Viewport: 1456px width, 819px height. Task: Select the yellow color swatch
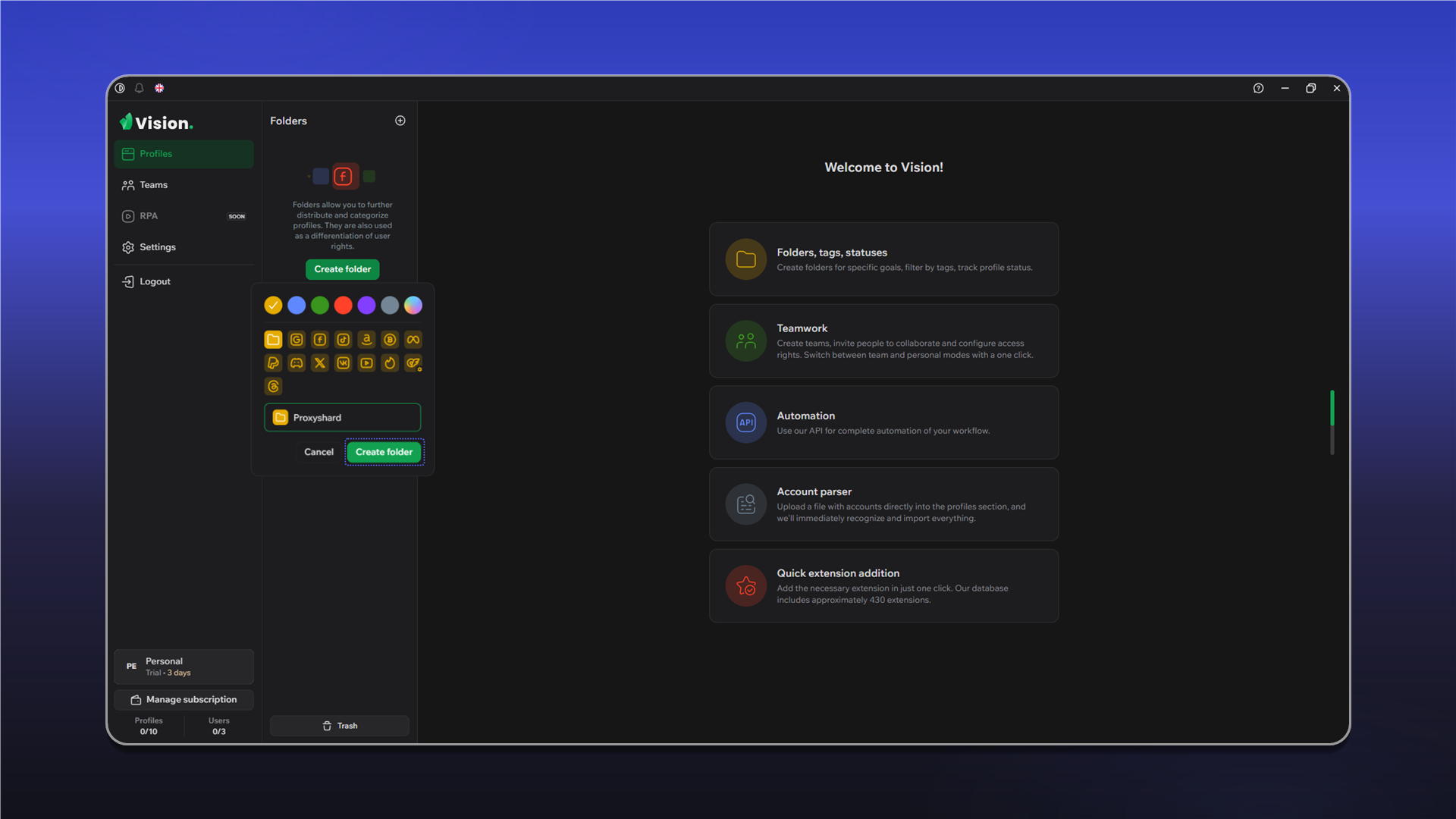(273, 305)
